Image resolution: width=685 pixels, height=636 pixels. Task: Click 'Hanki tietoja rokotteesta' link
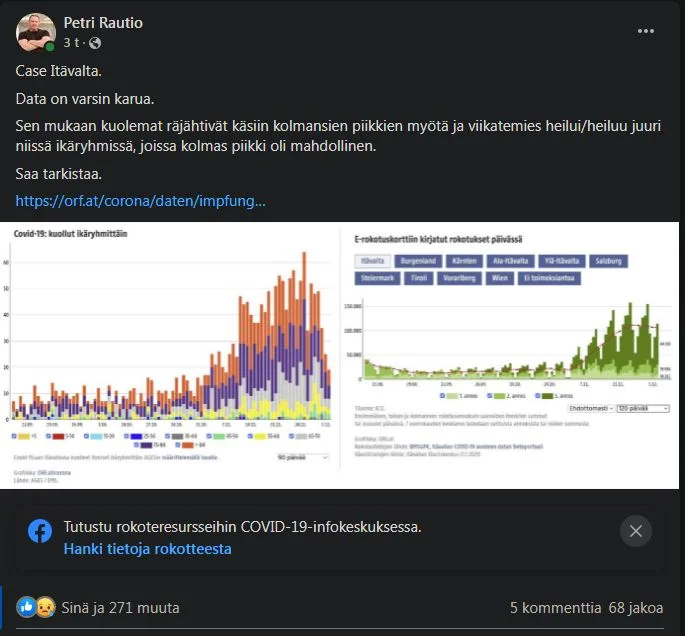pos(147,549)
